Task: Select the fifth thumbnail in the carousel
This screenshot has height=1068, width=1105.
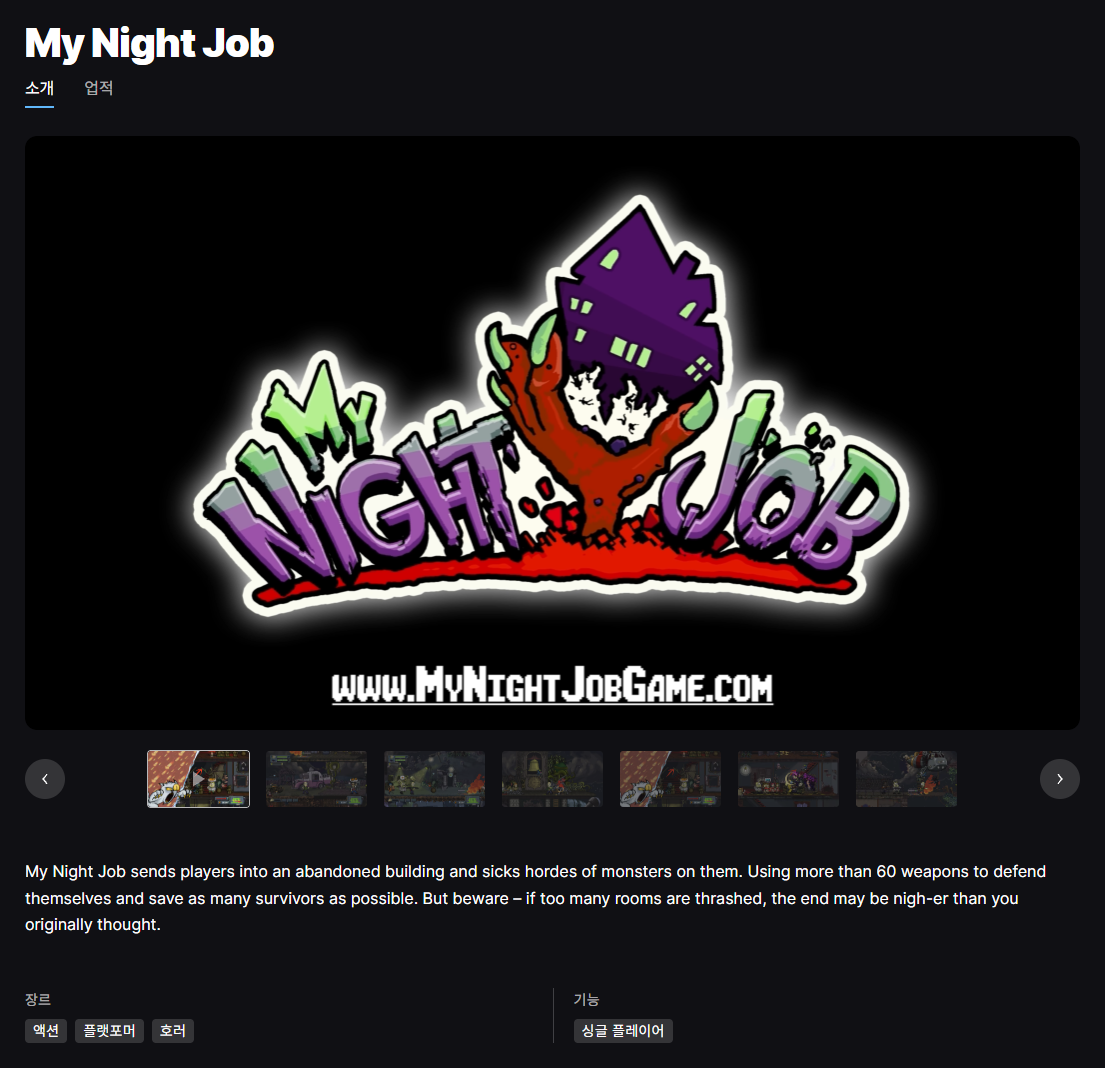Action: pyautogui.click(x=670, y=779)
